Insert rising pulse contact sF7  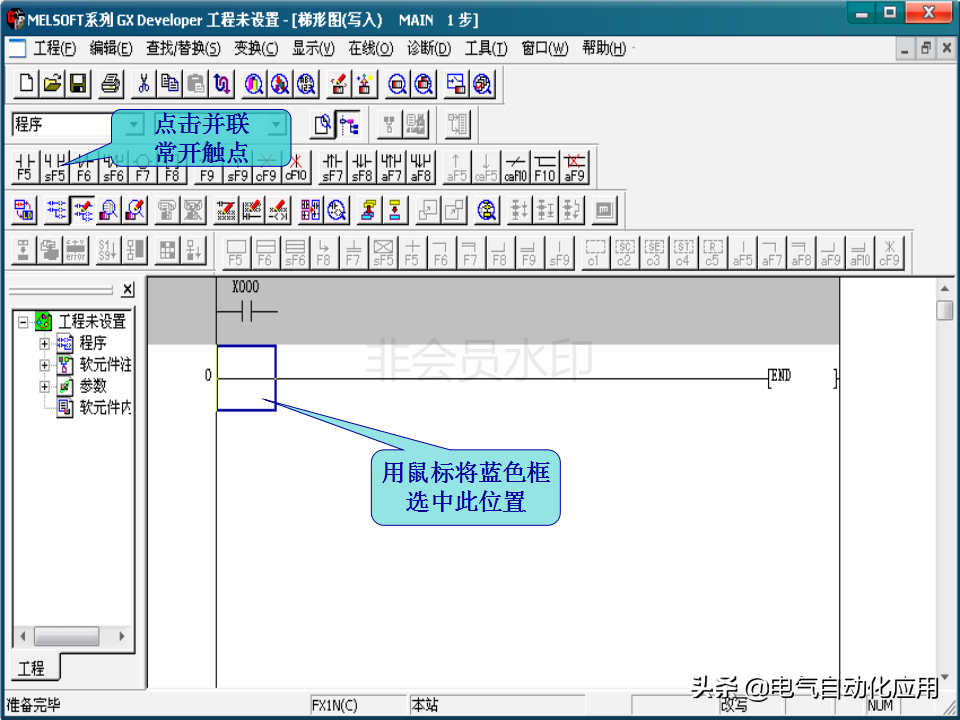[x=332, y=167]
